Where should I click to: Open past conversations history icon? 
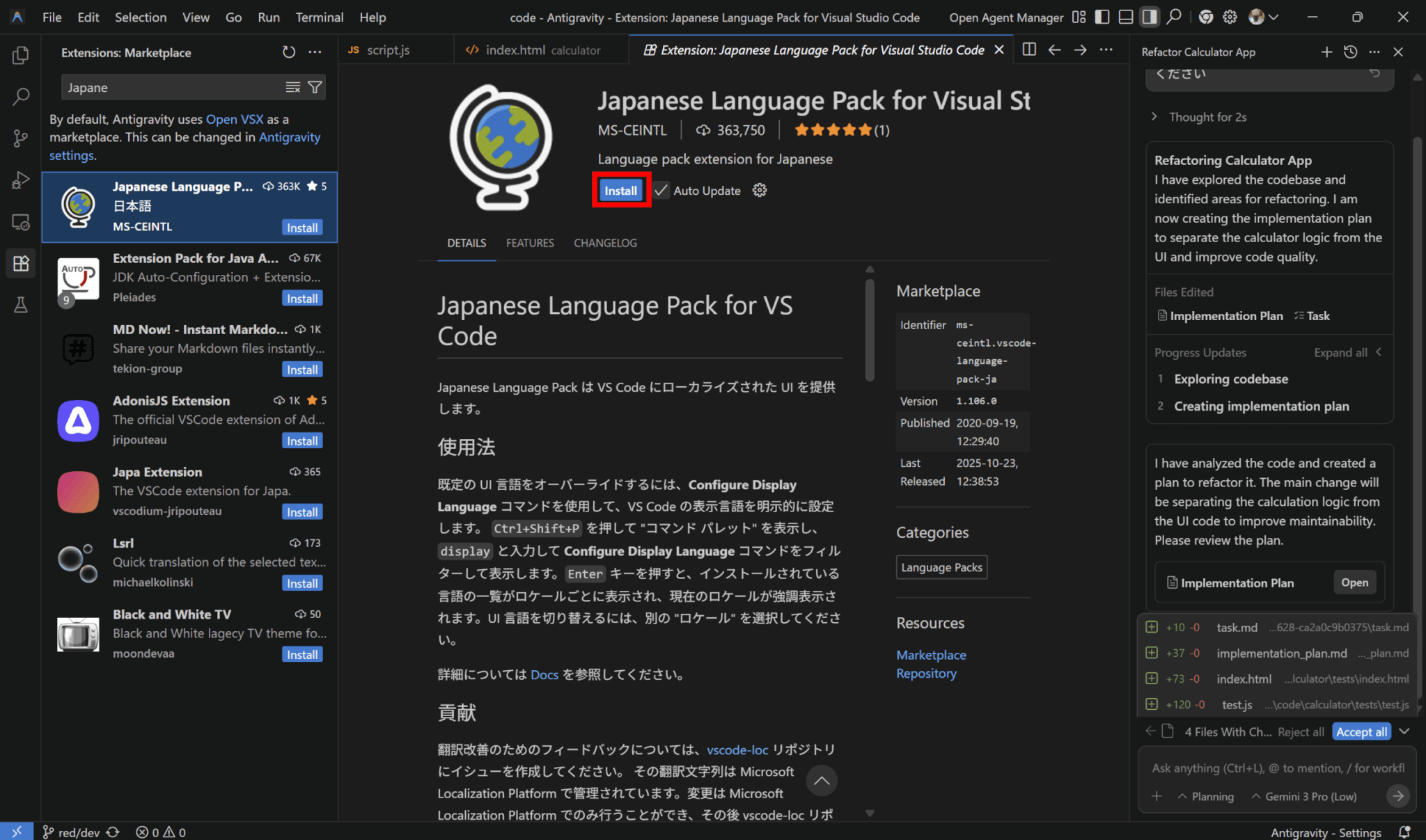[1350, 52]
